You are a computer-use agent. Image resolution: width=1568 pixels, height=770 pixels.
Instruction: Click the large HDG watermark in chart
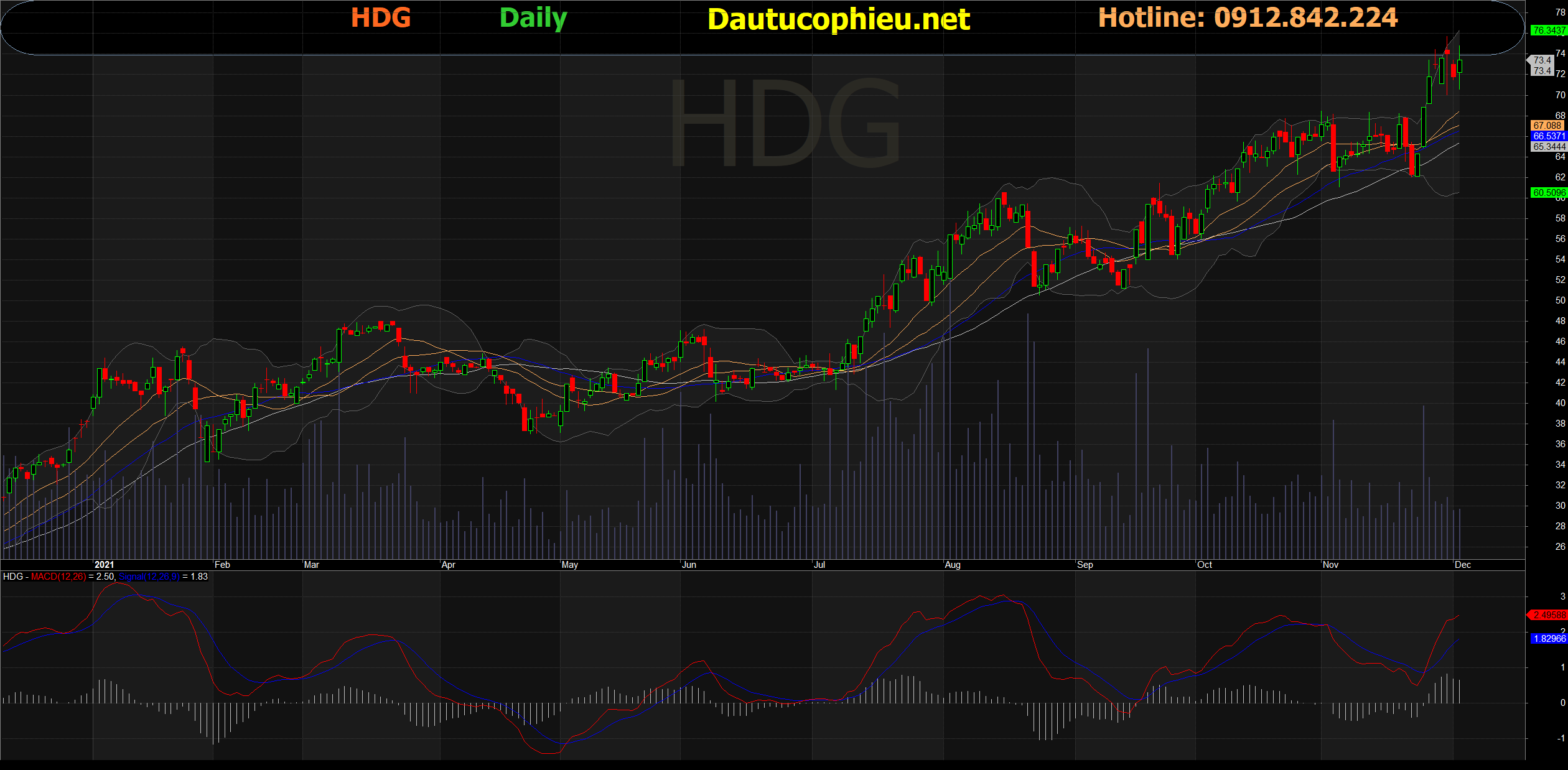784,123
